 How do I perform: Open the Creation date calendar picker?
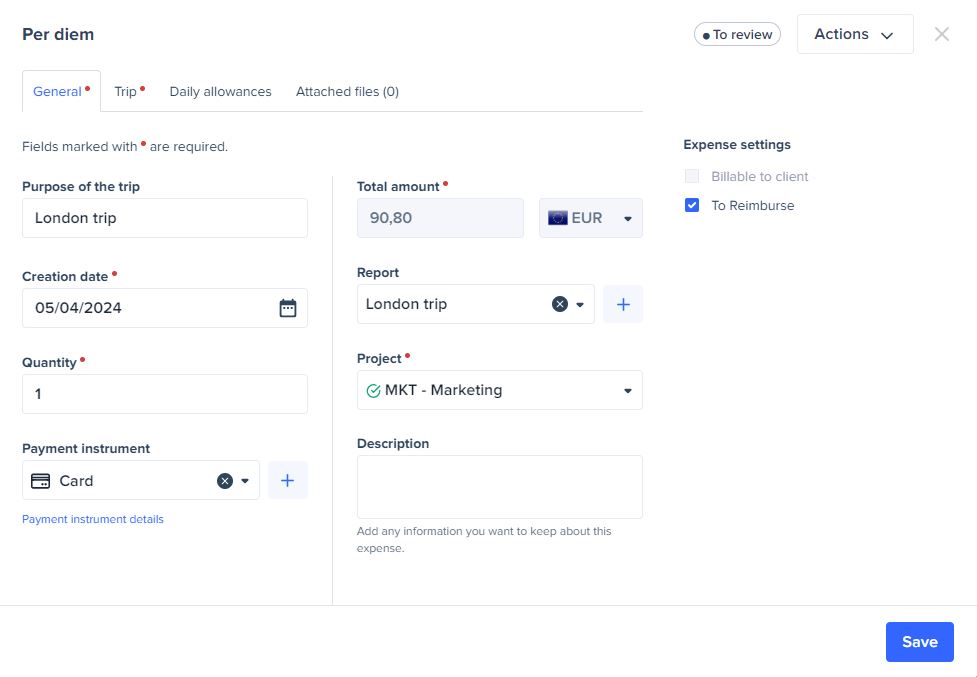point(287,308)
